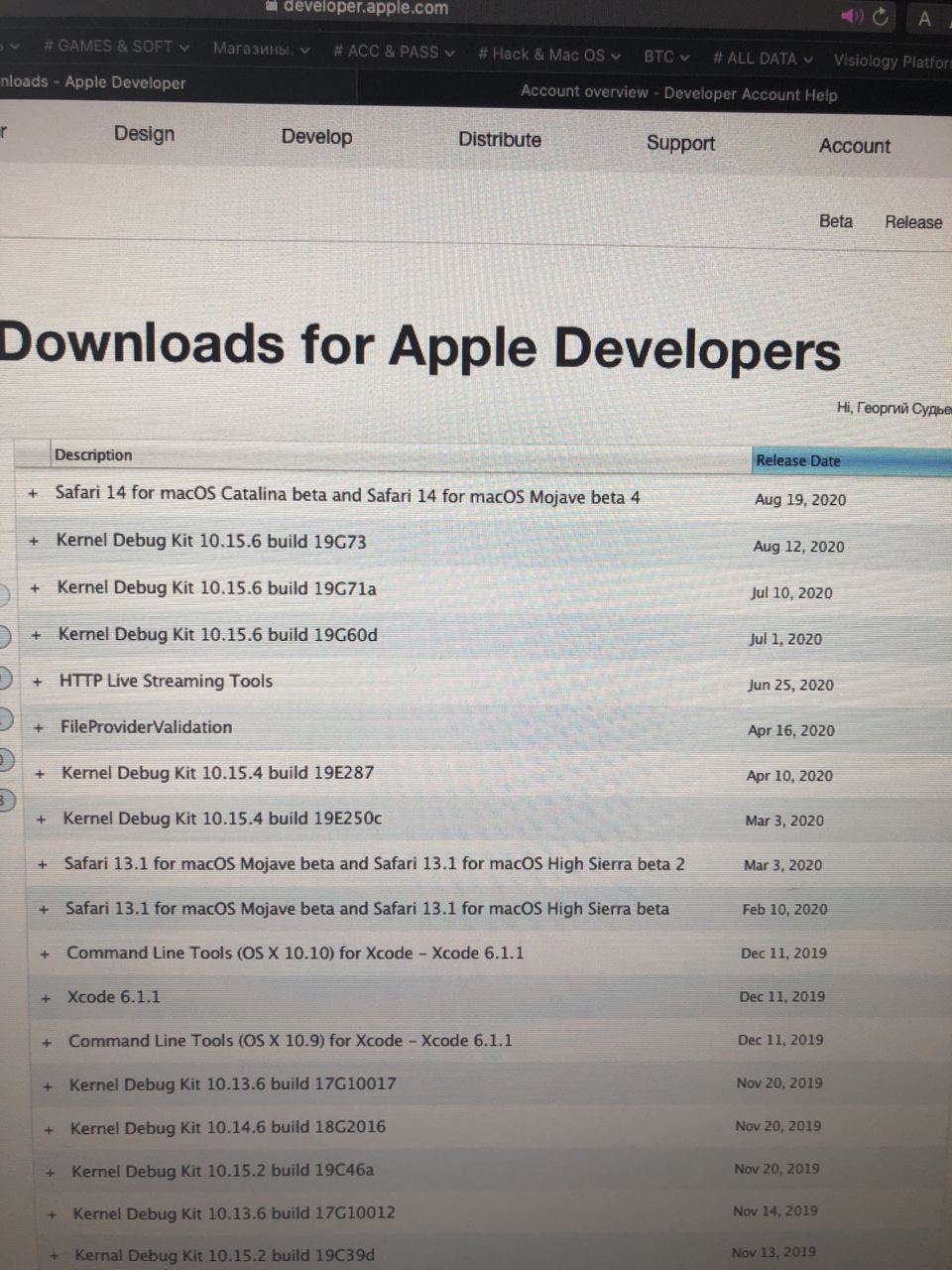Click the 'Jul 1, 2020' release date cell
This screenshot has width=952, height=1270.
pyautogui.click(x=785, y=639)
